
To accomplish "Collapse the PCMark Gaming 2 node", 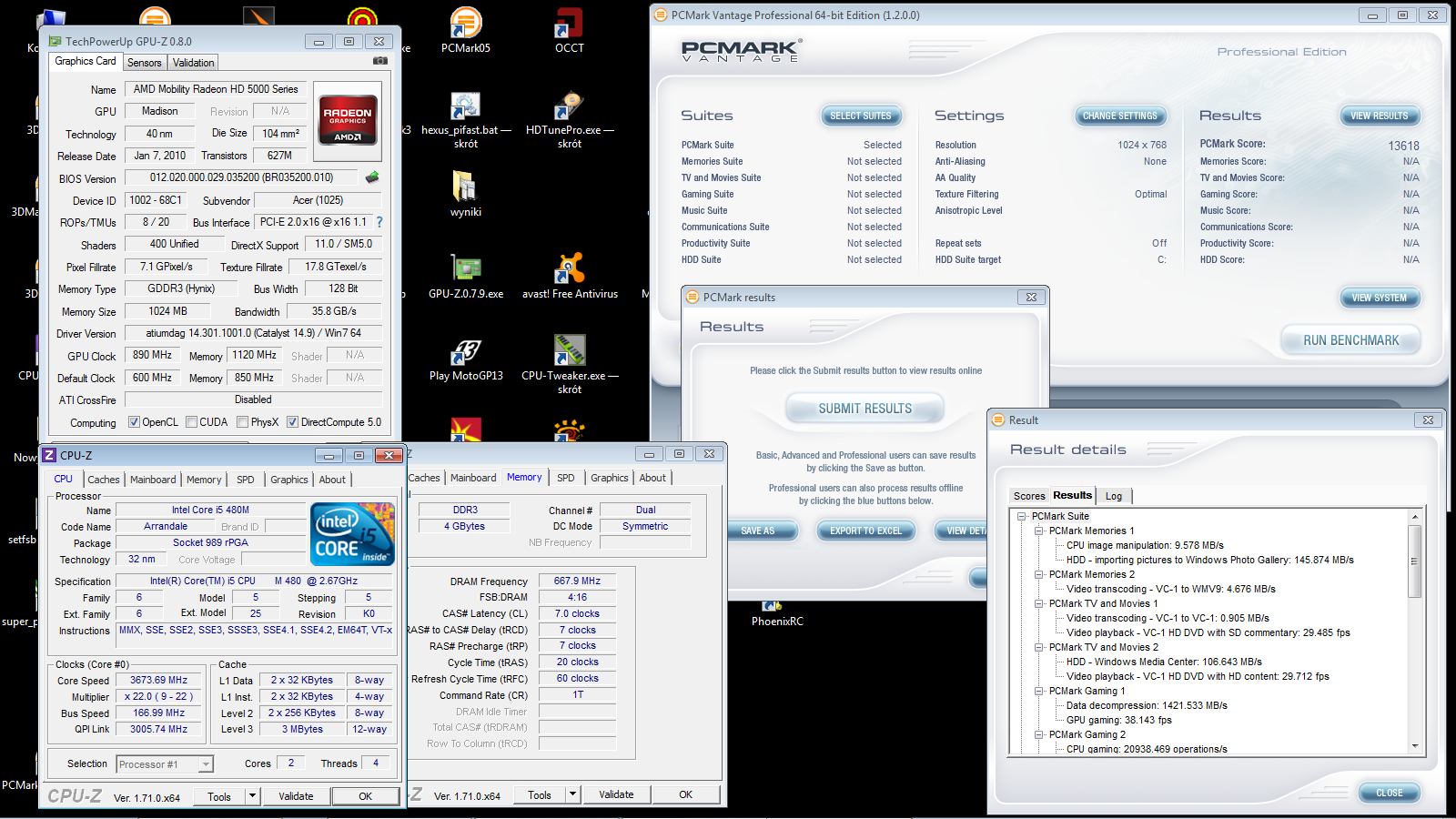I will (1039, 734).
